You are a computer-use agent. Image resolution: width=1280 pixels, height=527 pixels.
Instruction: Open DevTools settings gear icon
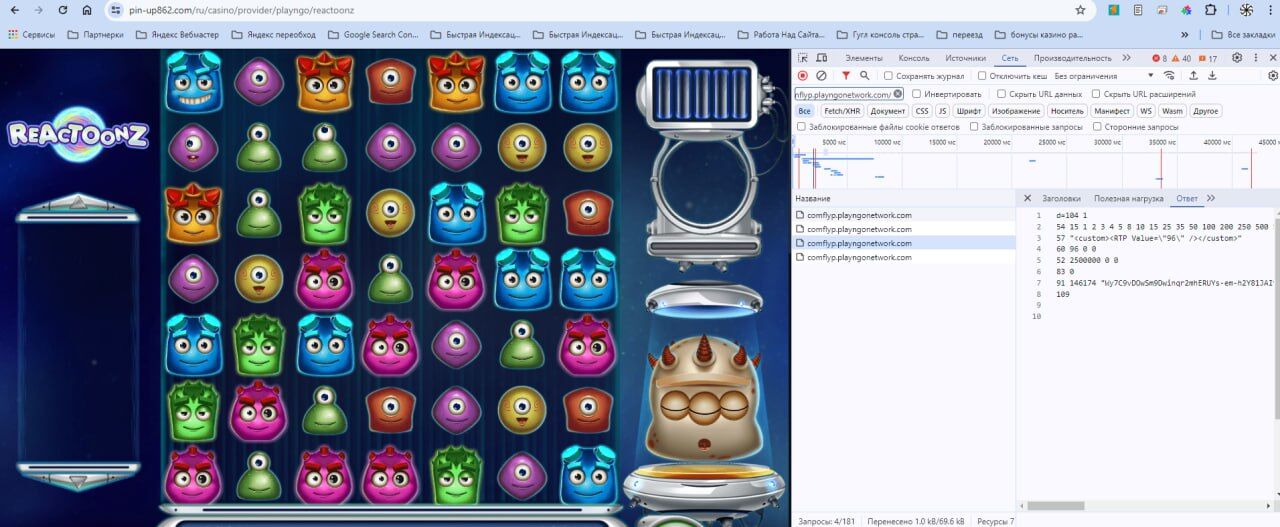(x=1237, y=58)
